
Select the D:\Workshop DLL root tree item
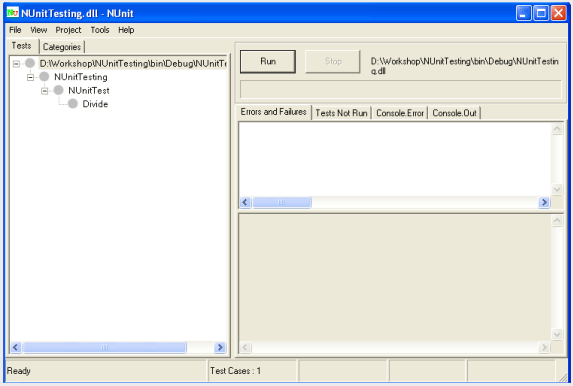(x=133, y=64)
